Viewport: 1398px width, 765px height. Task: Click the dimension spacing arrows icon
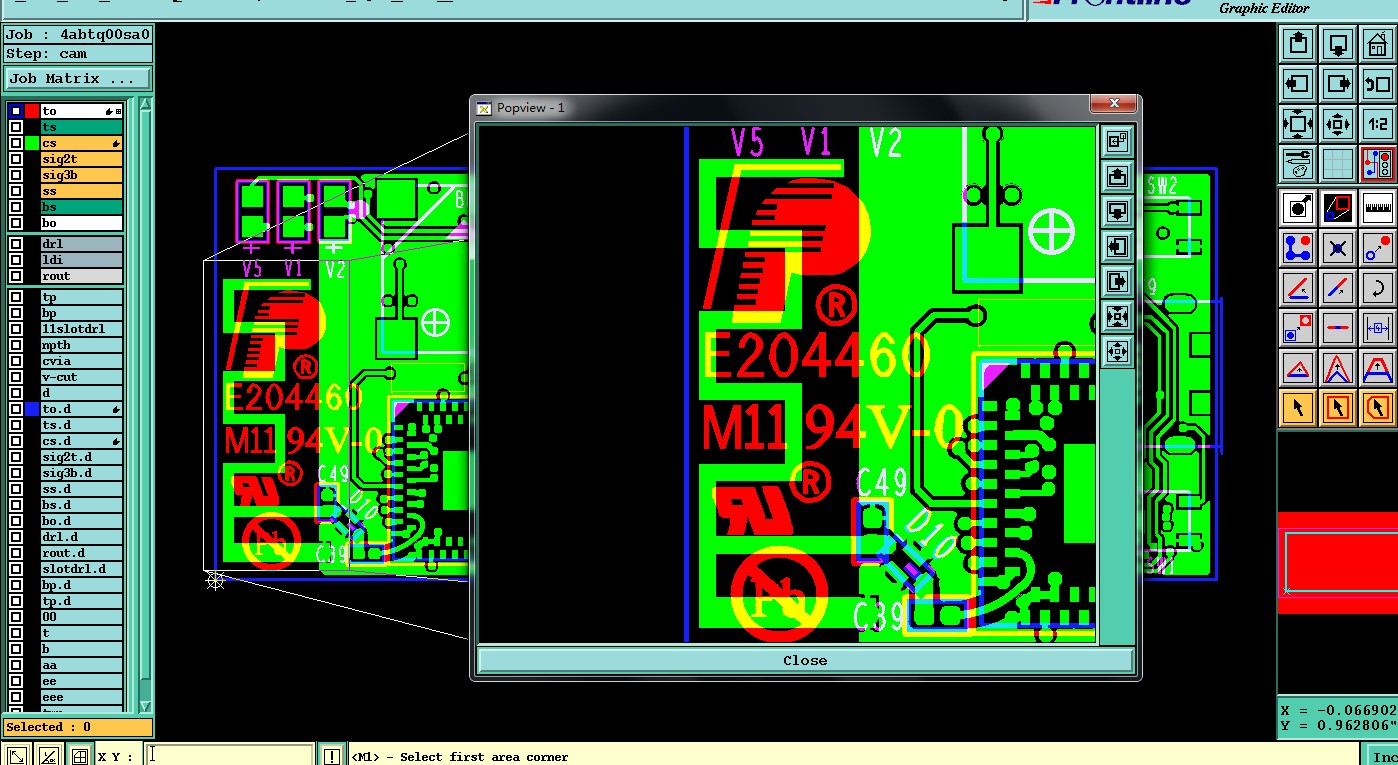pyautogui.click(x=1378, y=327)
